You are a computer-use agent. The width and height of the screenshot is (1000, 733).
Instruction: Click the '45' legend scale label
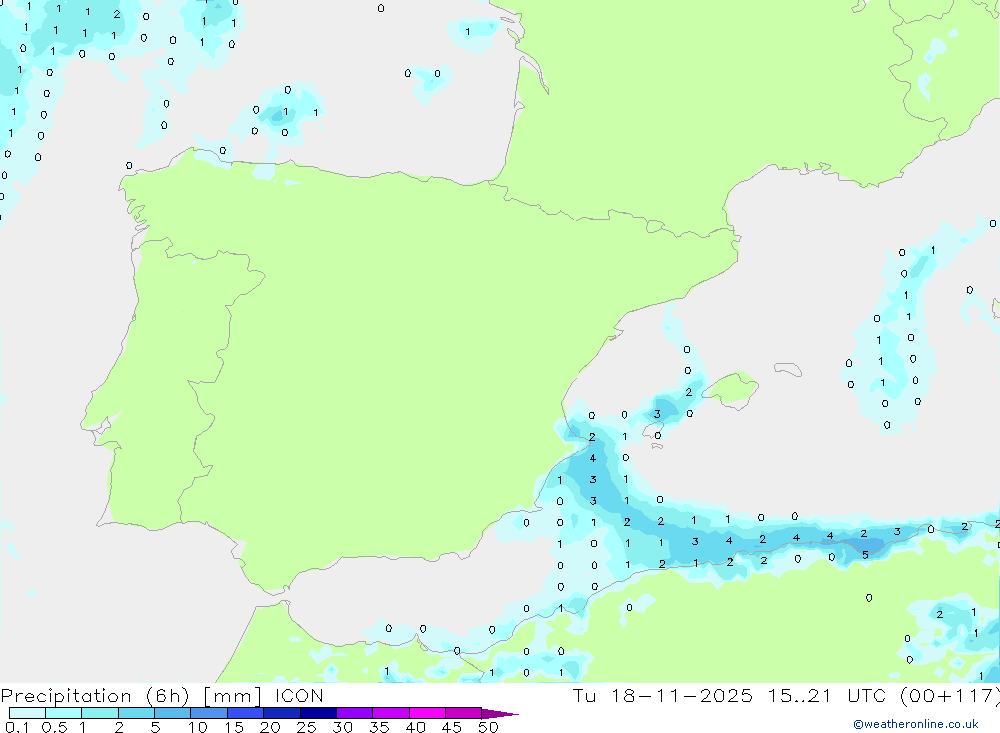(x=452, y=727)
